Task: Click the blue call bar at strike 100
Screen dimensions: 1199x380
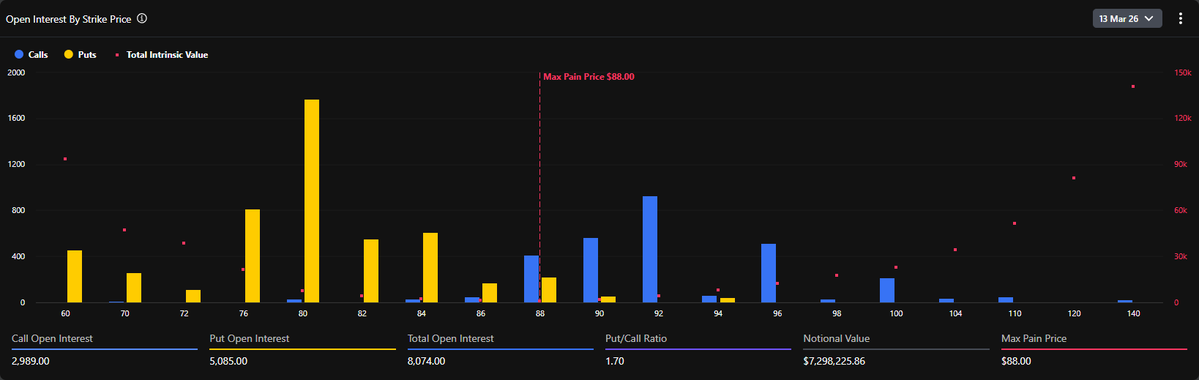Action: (x=887, y=291)
